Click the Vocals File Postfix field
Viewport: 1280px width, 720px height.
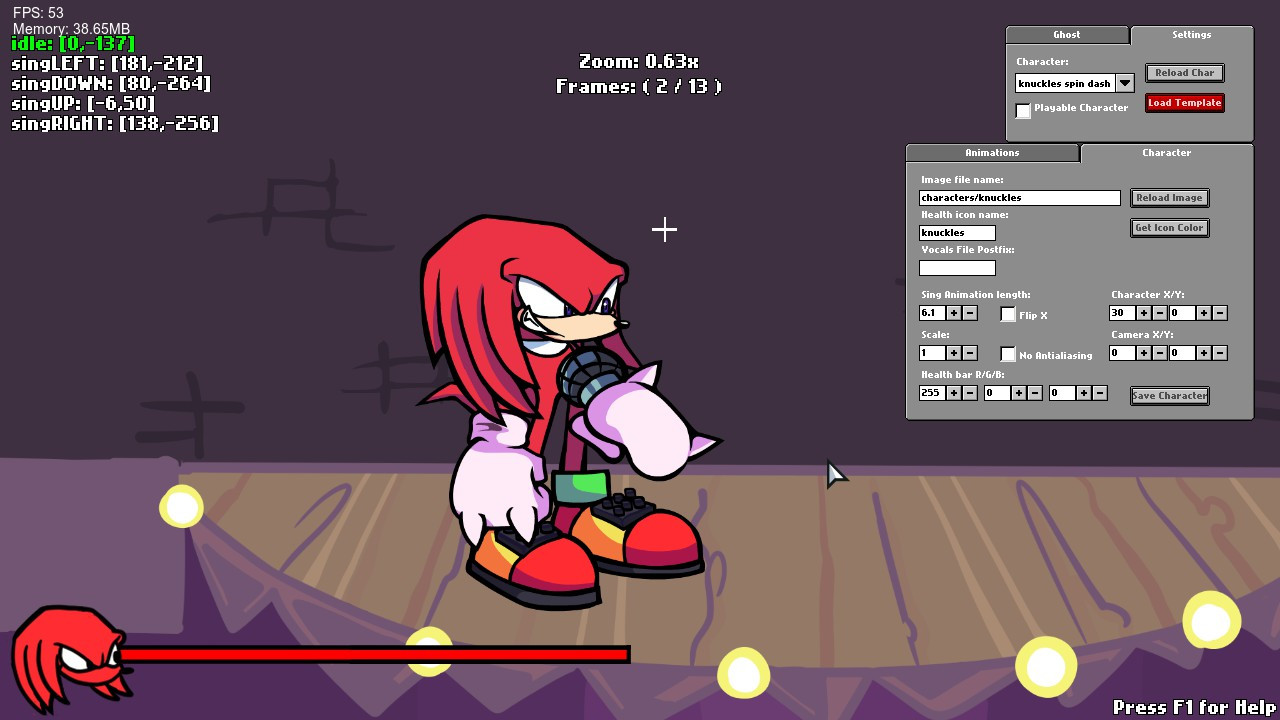coord(957,268)
